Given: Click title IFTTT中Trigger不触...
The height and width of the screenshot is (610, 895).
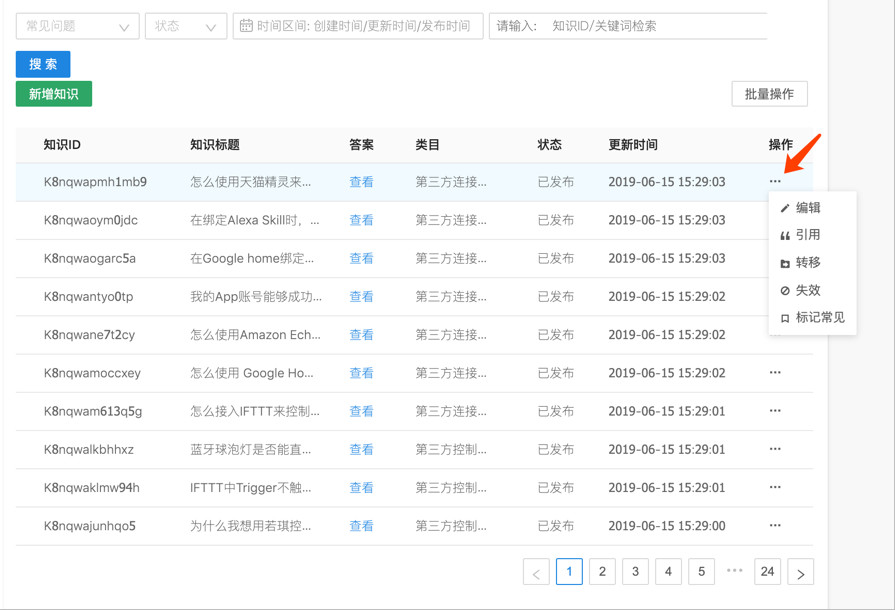Looking at the screenshot, I should tap(251, 488).
